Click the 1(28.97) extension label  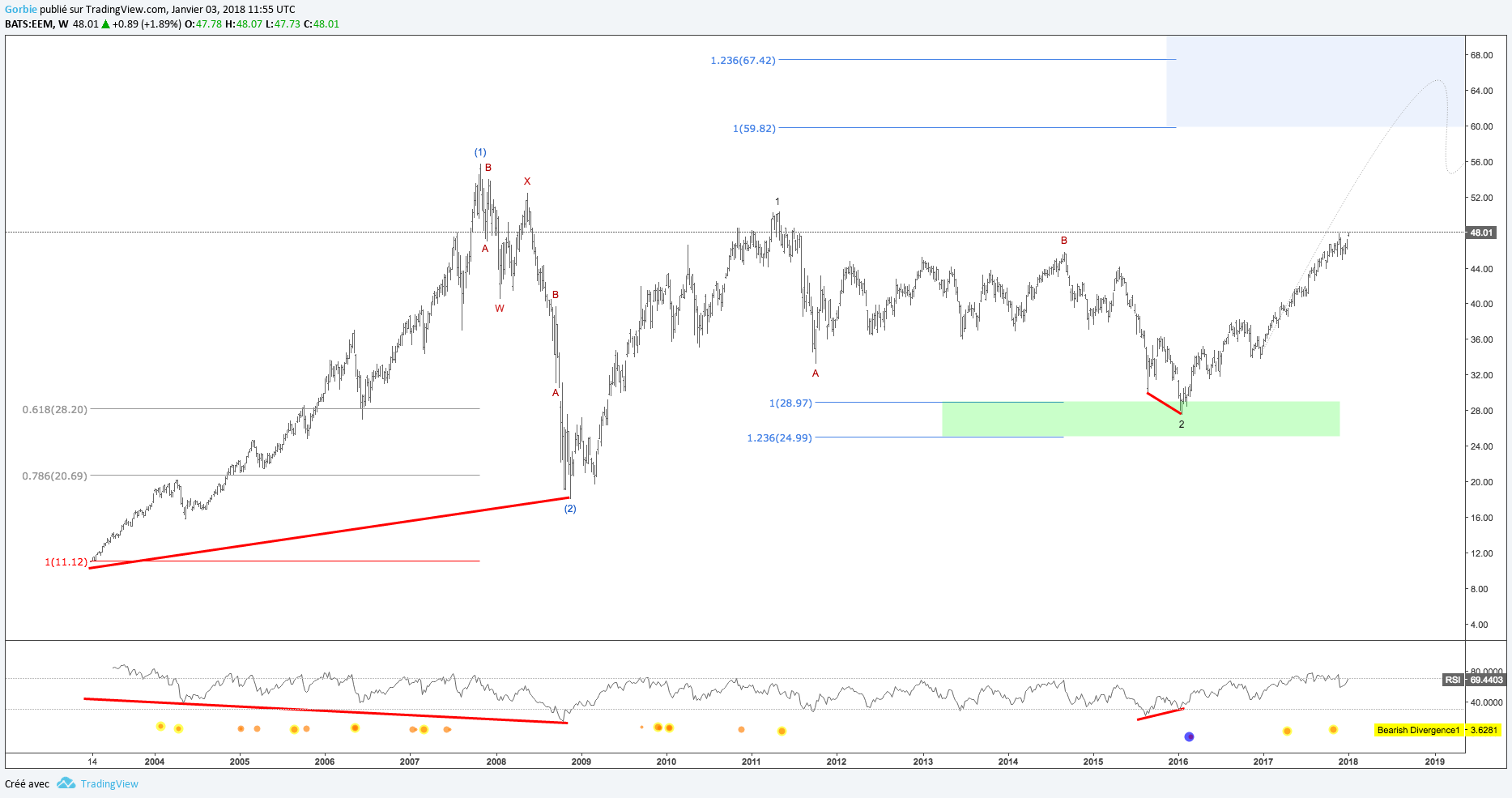790,403
